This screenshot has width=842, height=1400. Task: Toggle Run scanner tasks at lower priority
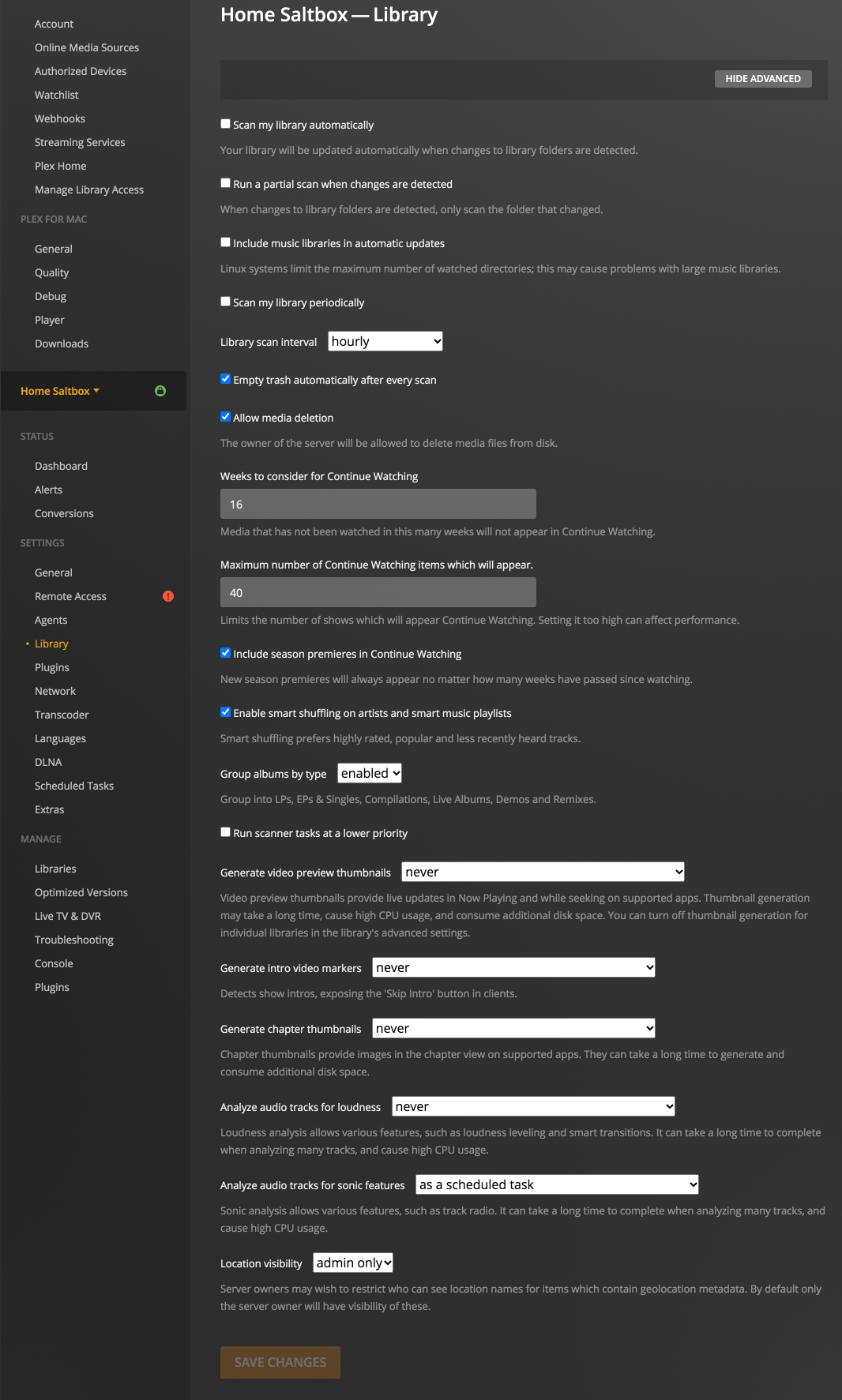click(x=226, y=832)
